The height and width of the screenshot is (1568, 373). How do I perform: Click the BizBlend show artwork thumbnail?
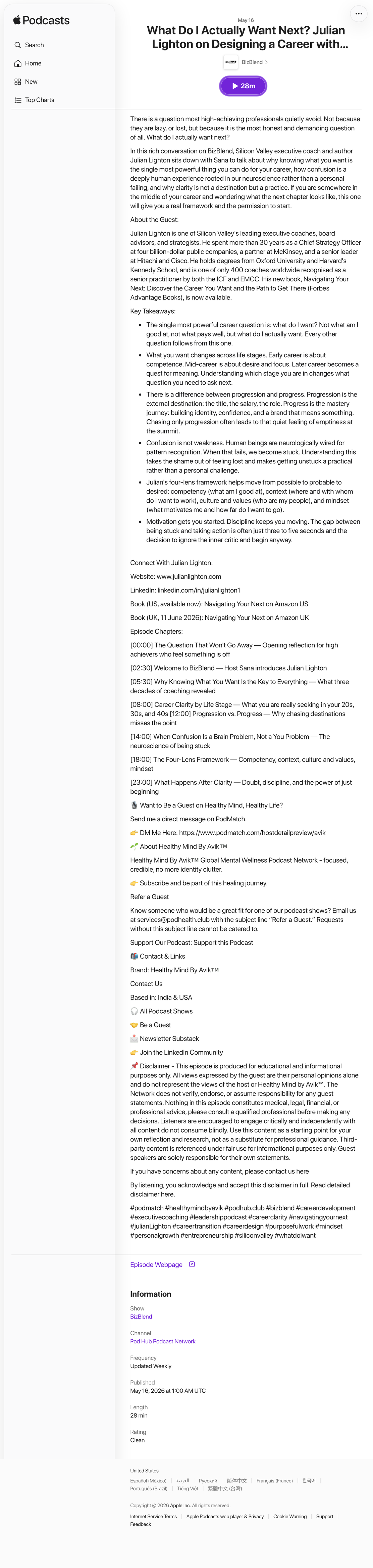pyautogui.click(x=231, y=62)
